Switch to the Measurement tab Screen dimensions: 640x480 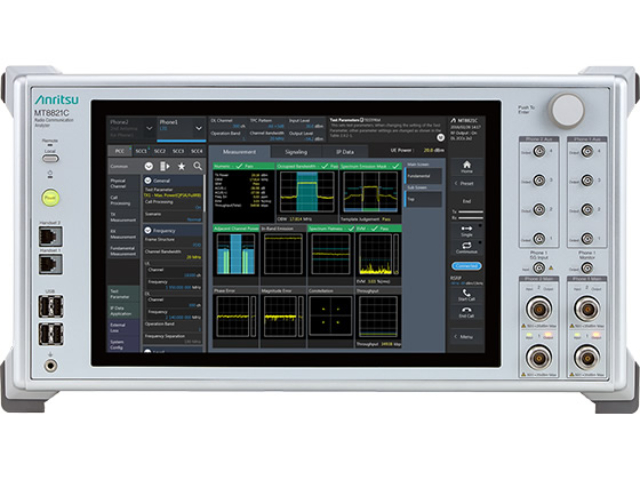[239, 151]
